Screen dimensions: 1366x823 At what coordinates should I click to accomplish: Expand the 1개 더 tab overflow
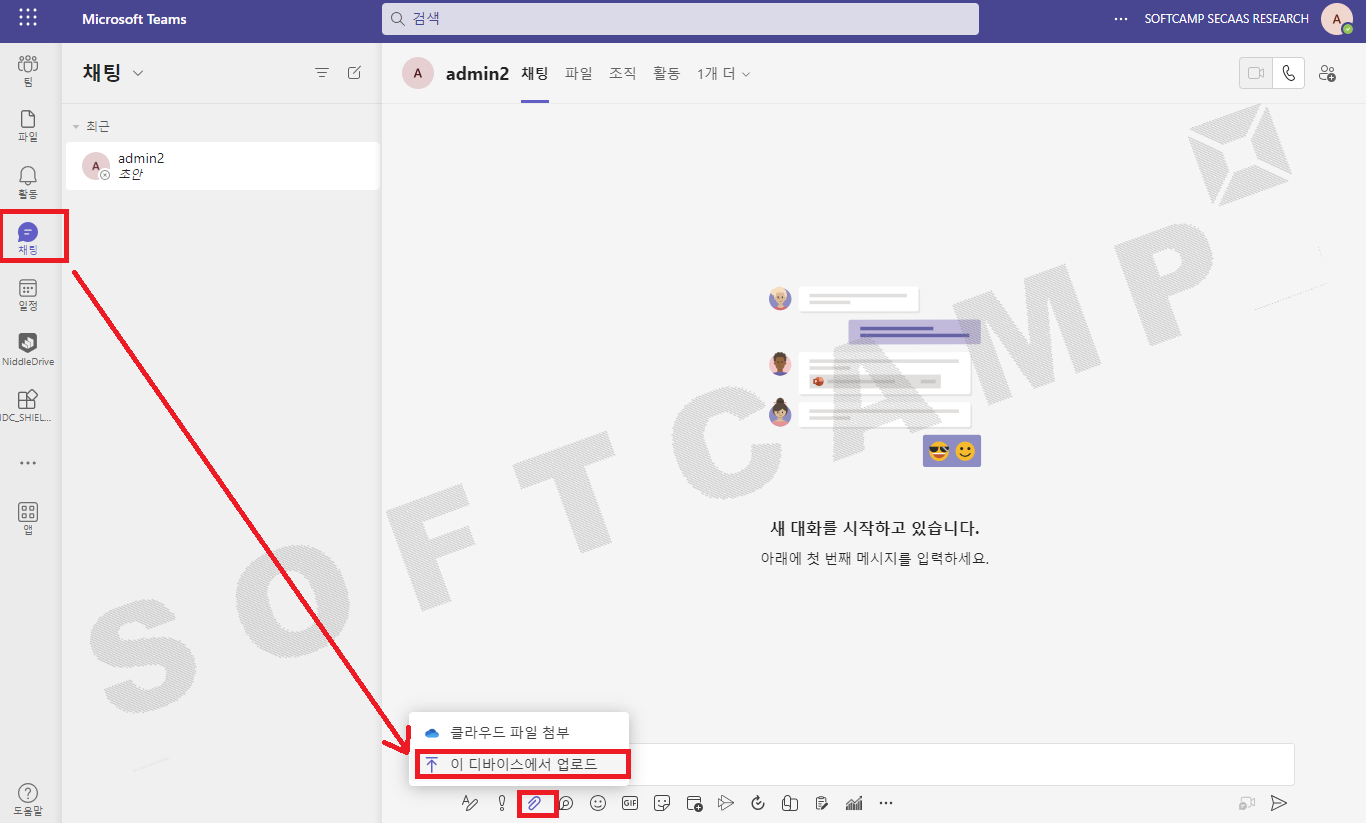[x=723, y=73]
